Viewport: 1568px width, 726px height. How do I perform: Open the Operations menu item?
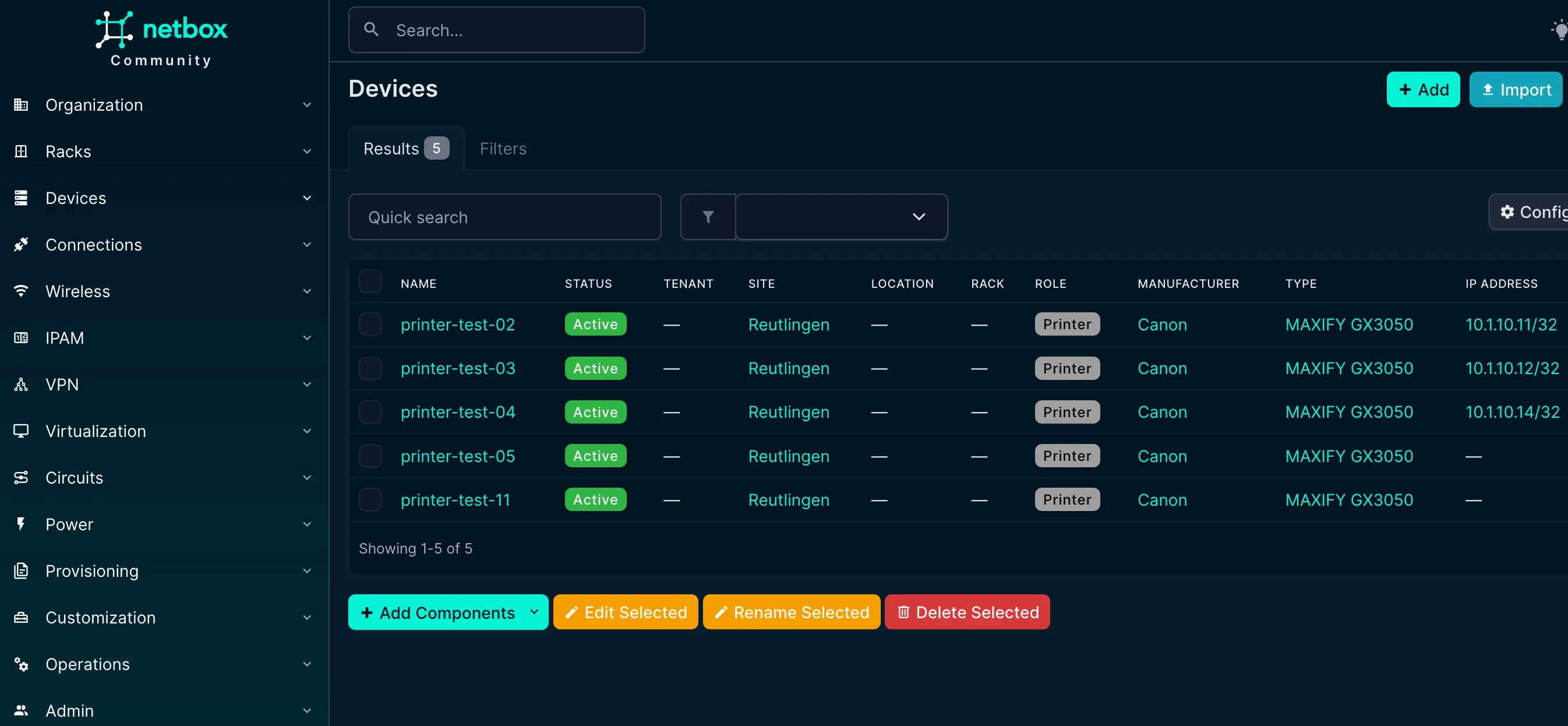click(163, 664)
